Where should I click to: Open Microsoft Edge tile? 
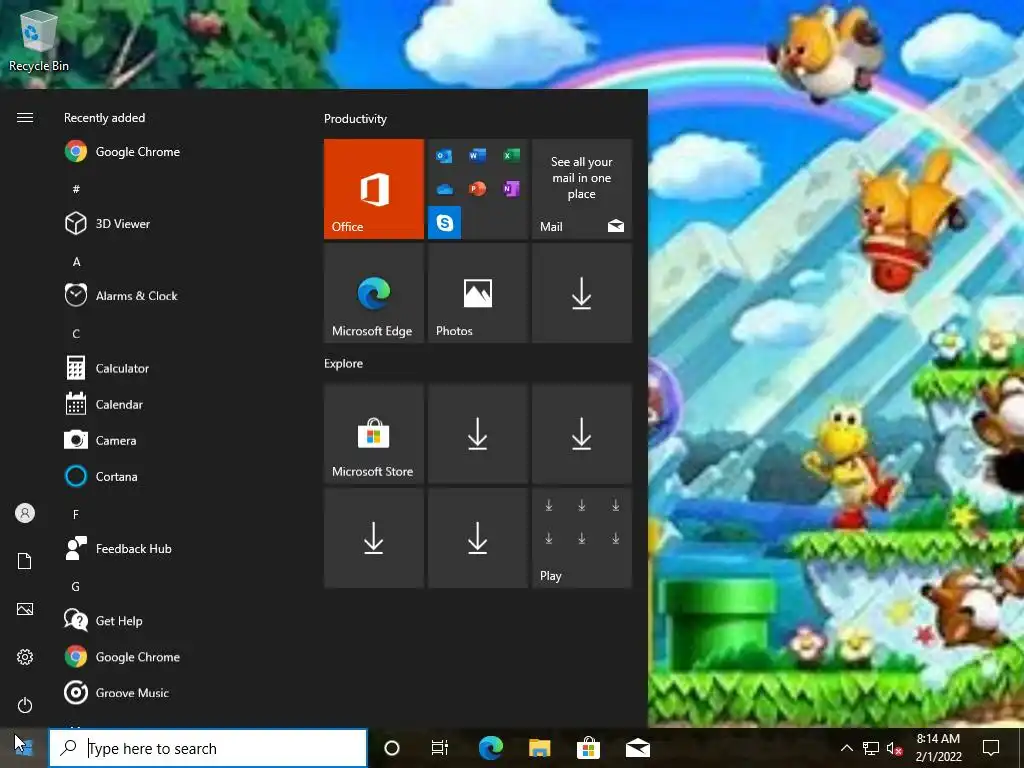click(374, 293)
